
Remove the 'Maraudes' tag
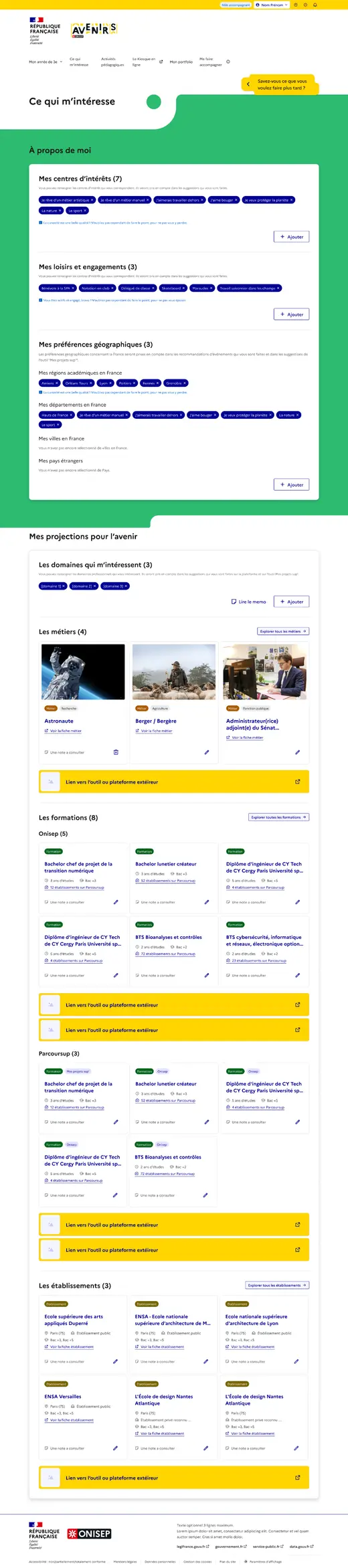pyautogui.click(x=211, y=288)
